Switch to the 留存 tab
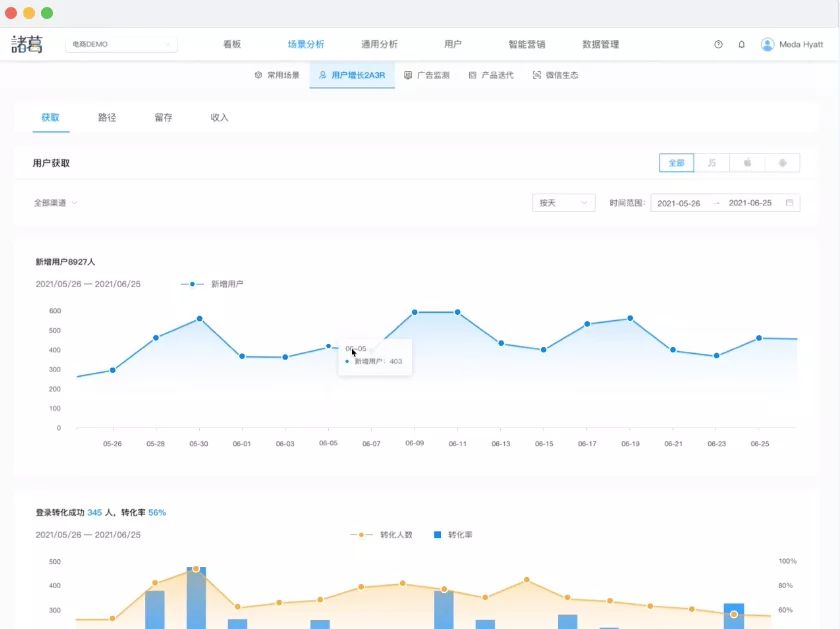 [163, 117]
